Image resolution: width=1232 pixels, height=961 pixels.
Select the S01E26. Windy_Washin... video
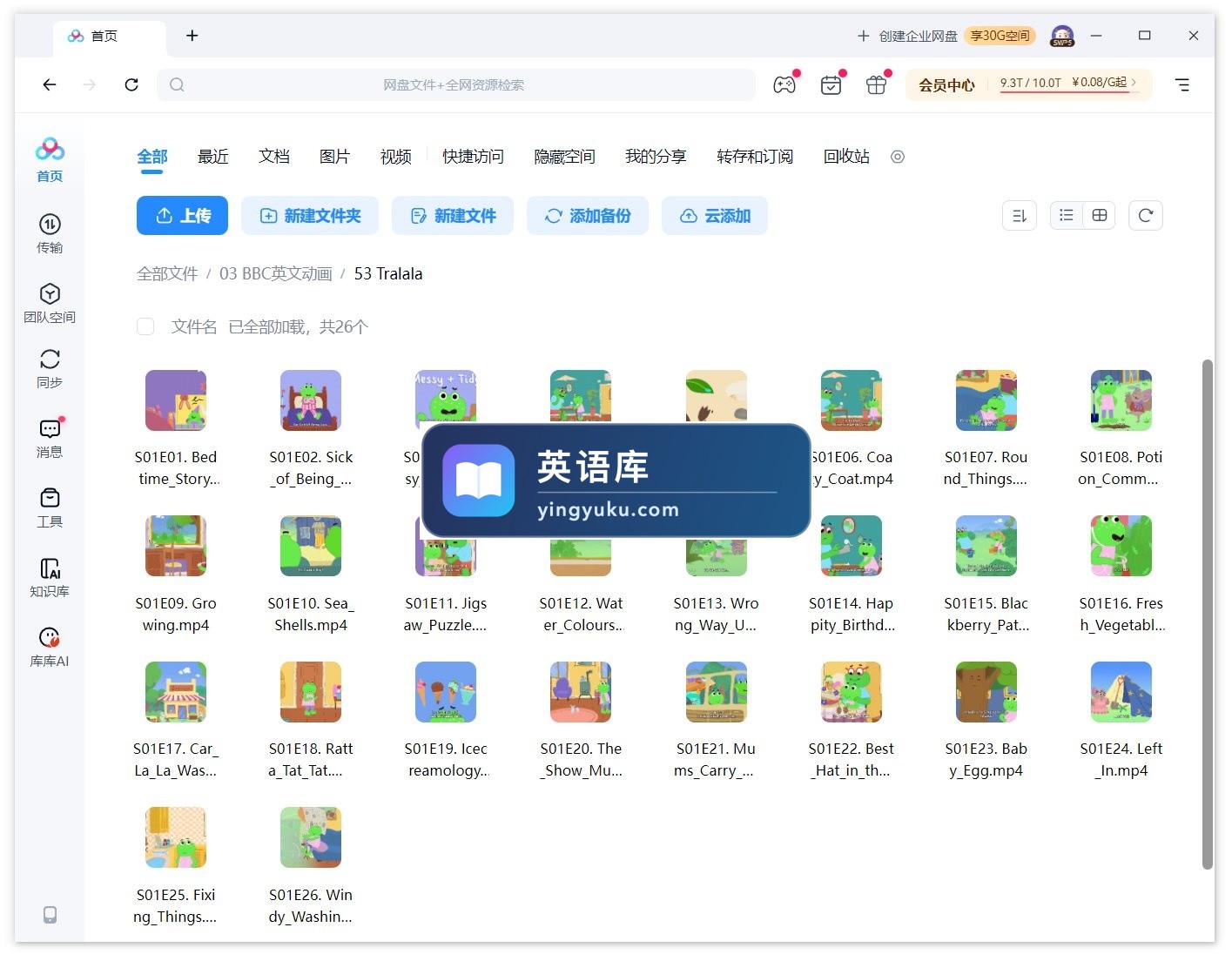[x=311, y=866]
